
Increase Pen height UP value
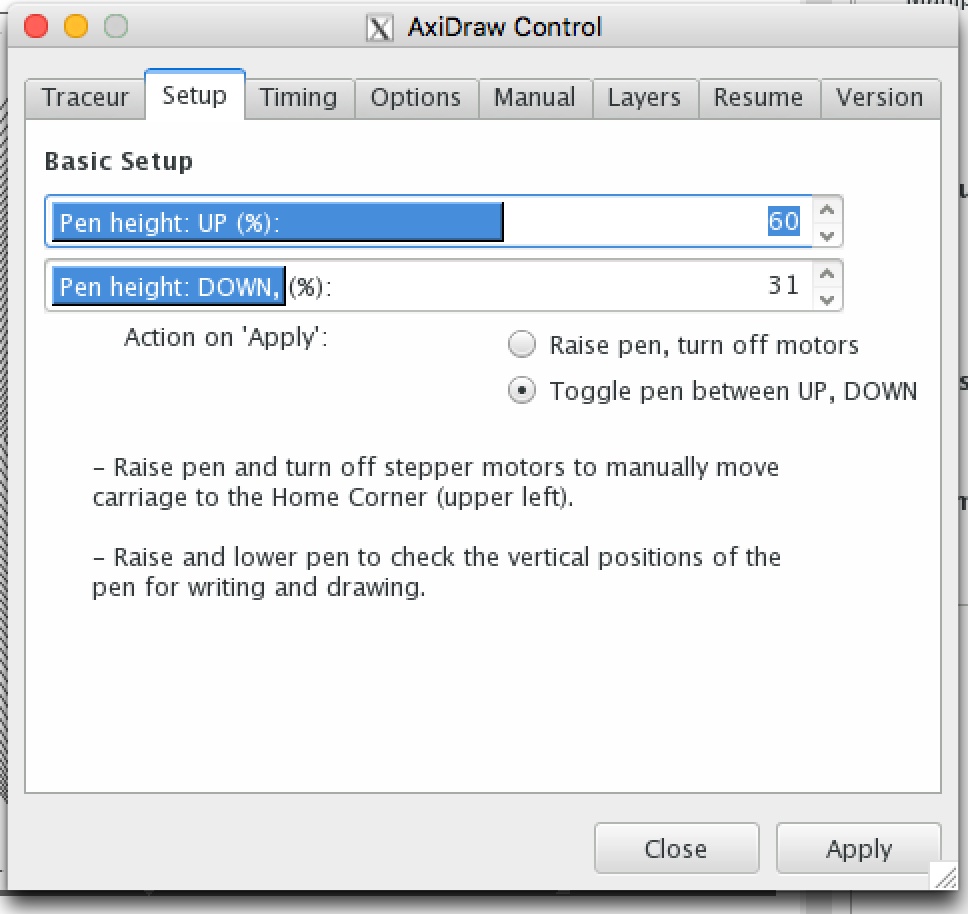[x=827, y=210]
